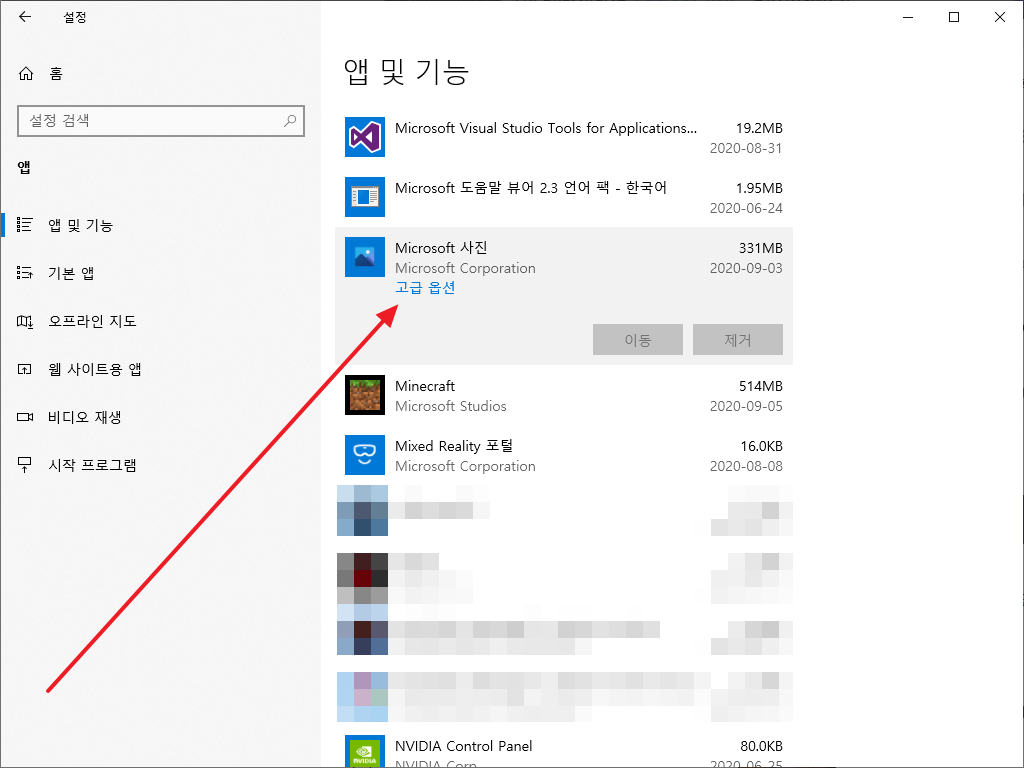
Task: Click the 514MB Minecraft size value
Action: (760, 386)
